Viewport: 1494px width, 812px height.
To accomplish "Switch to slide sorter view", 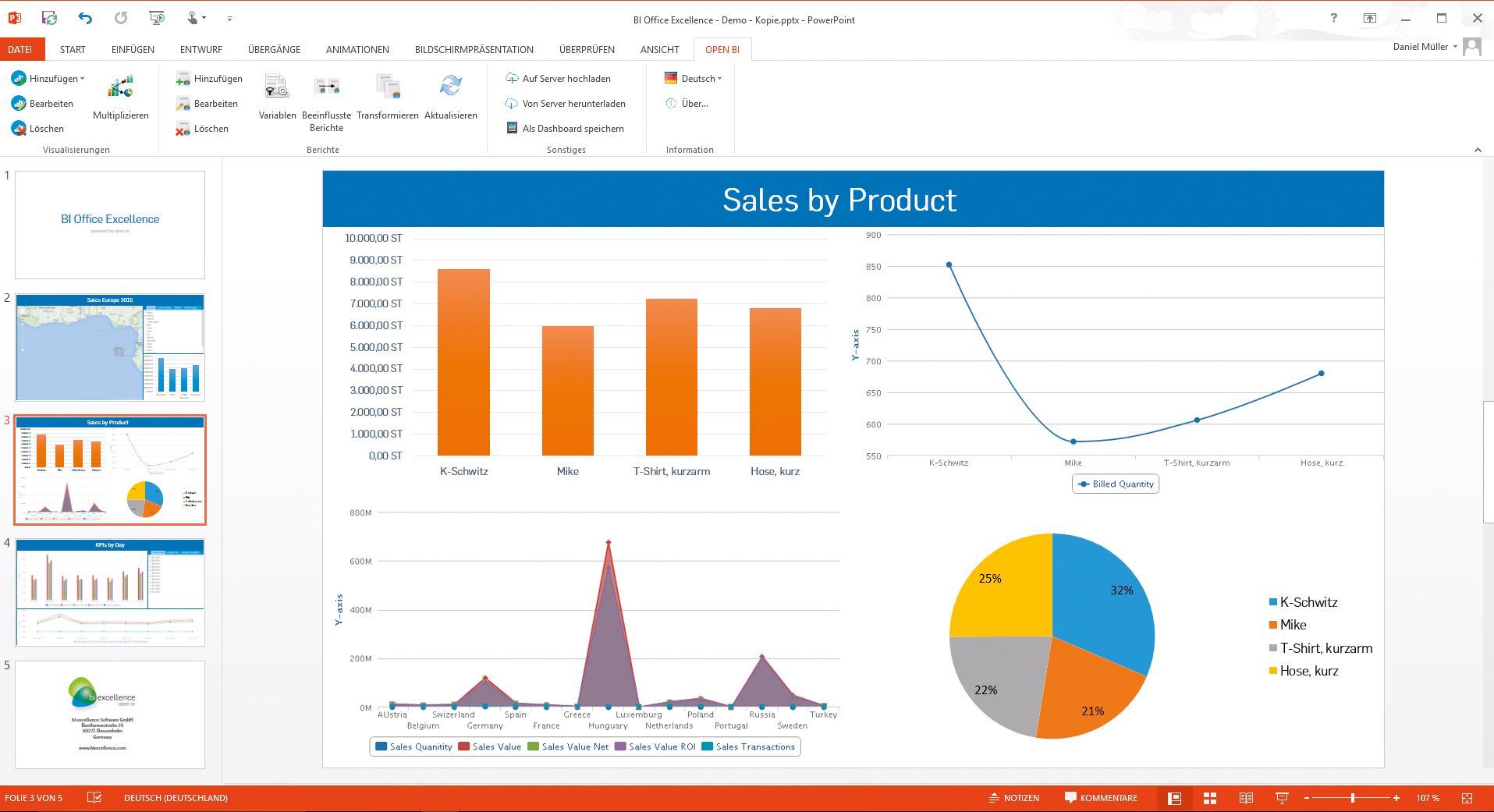I will (x=1210, y=798).
